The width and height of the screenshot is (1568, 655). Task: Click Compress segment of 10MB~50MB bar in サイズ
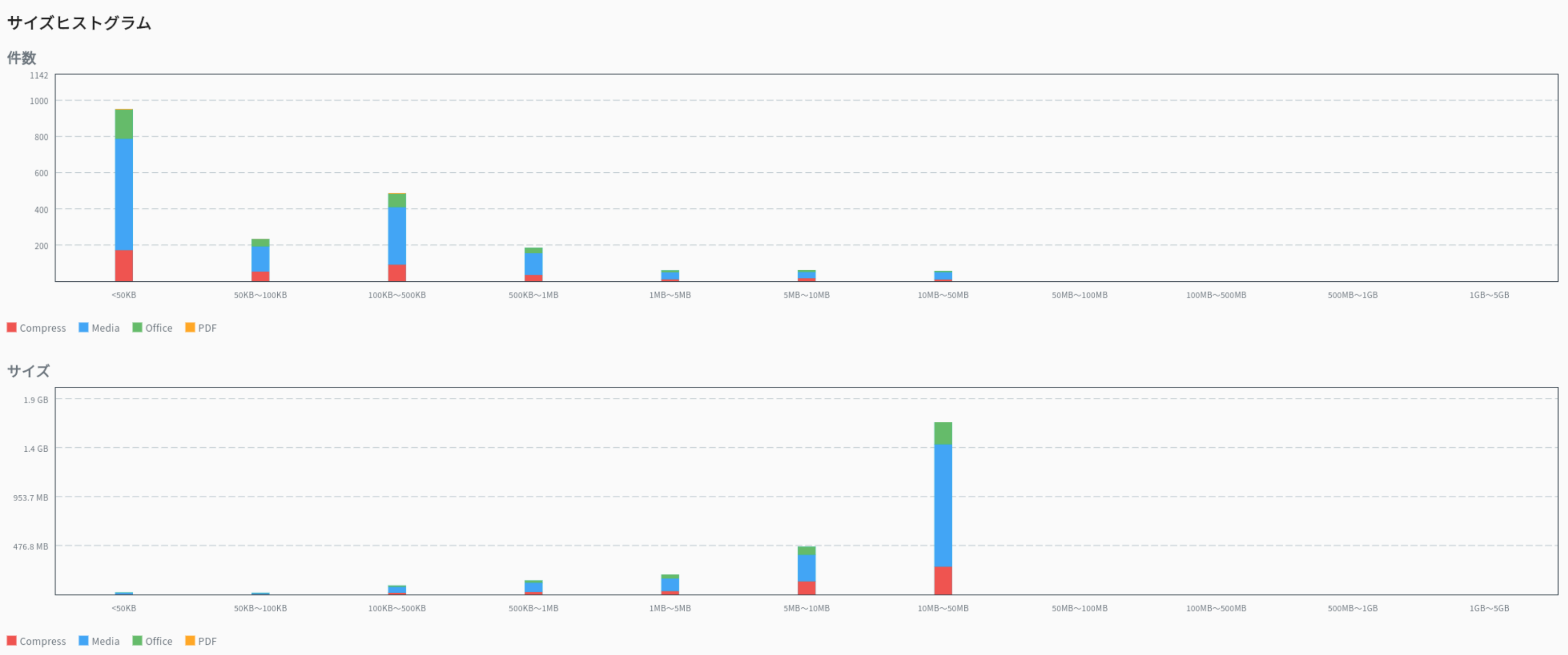pyautogui.click(x=943, y=581)
